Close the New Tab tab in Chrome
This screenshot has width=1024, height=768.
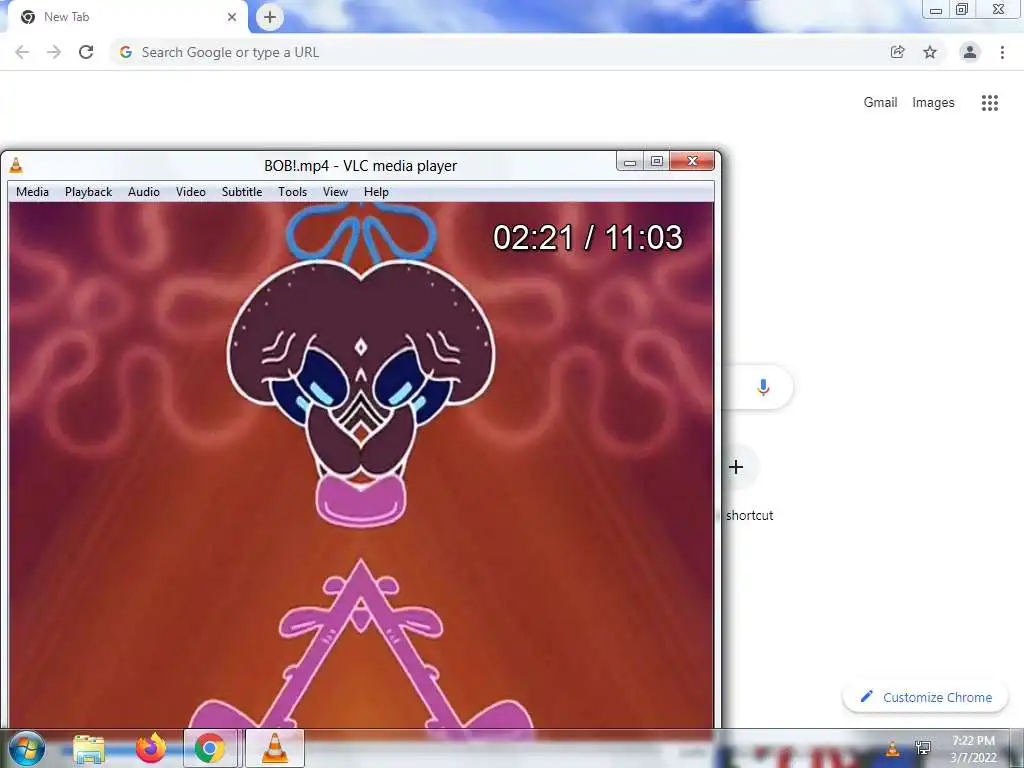[232, 17]
